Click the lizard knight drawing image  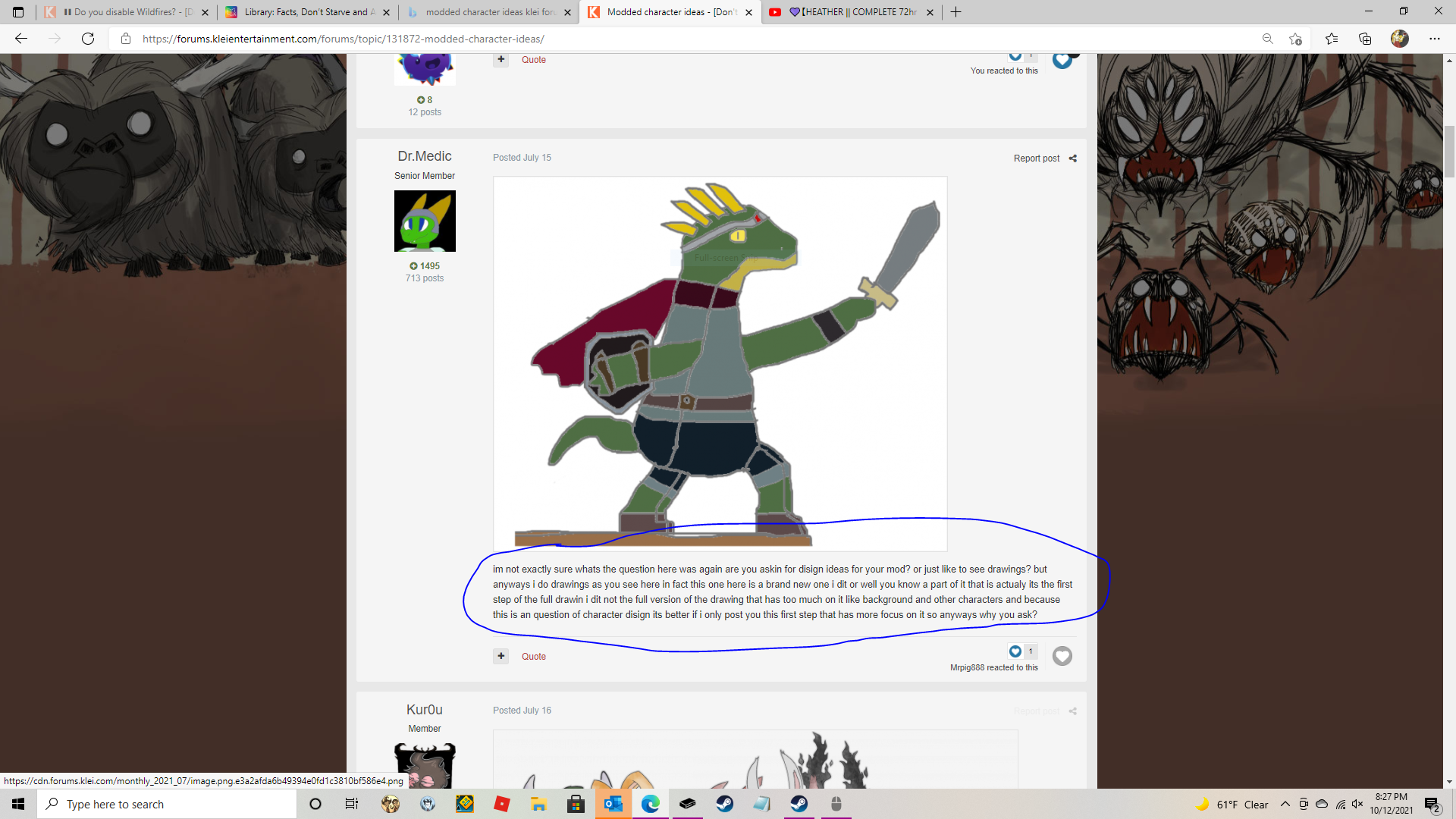pyautogui.click(x=720, y=364)
